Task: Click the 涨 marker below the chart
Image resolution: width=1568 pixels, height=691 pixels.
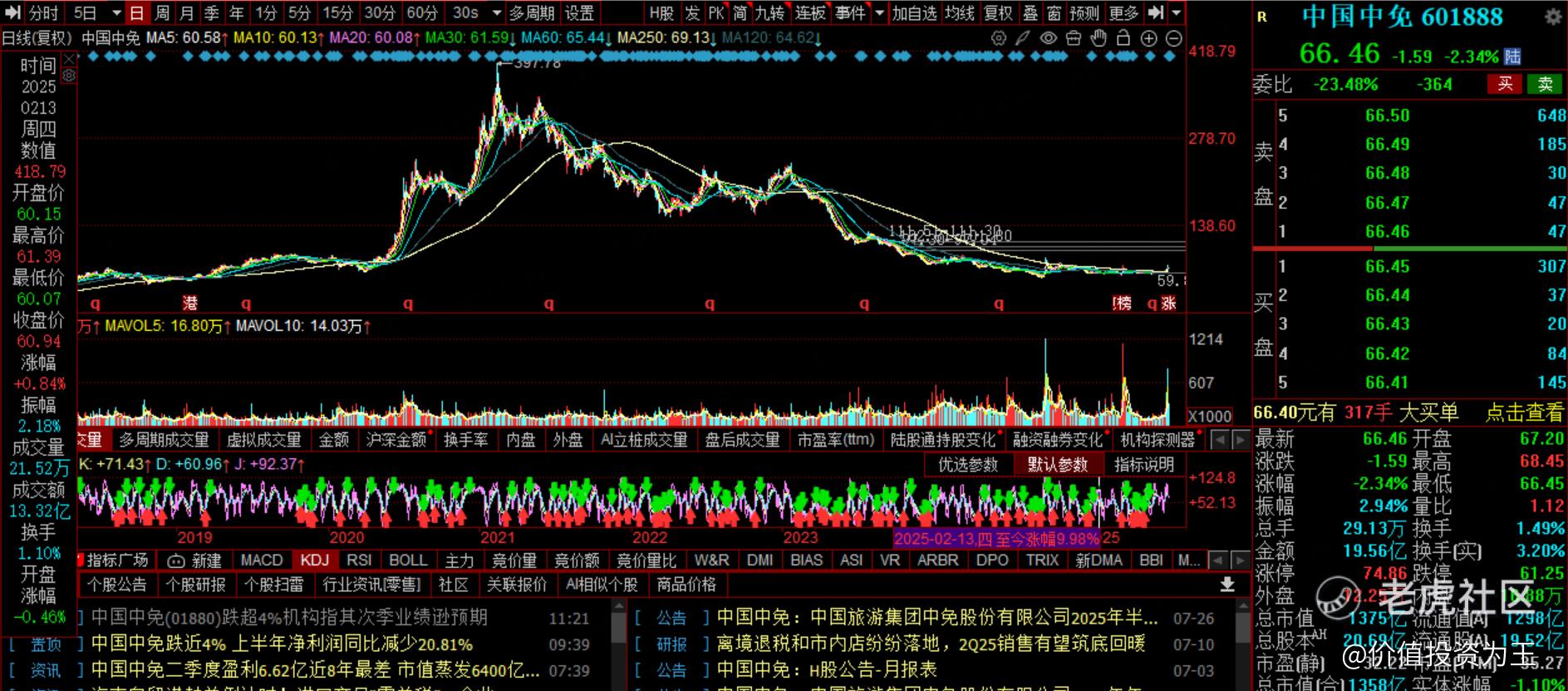Action: click(1168, 304)
